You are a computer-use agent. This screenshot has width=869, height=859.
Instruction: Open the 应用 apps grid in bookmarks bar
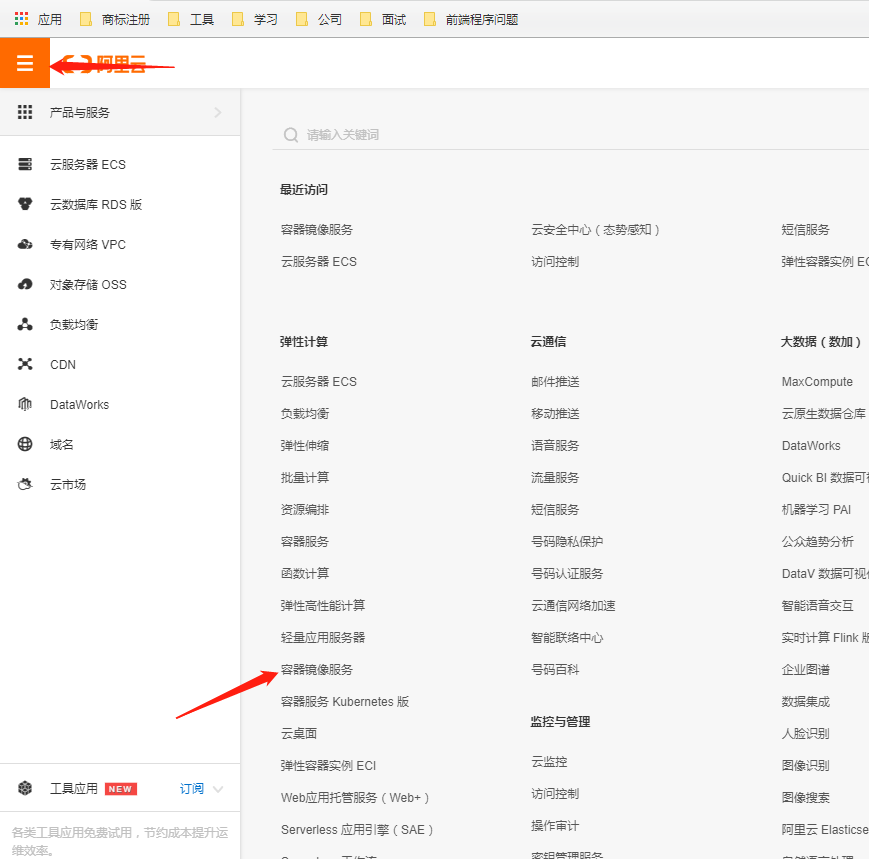(38, 19)
